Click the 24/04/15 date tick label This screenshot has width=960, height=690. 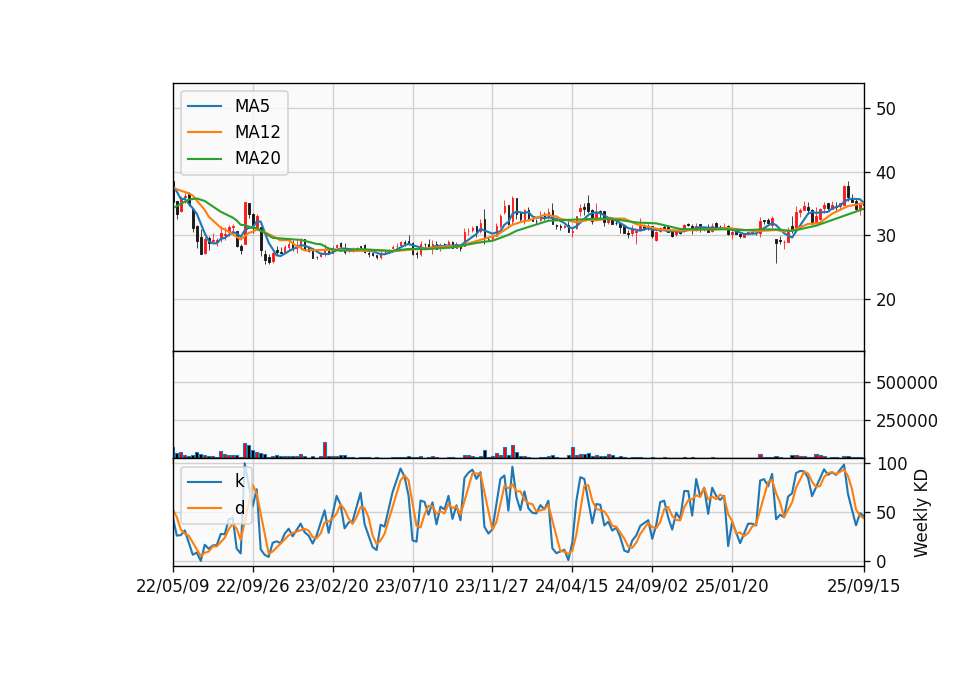[572, 586]
